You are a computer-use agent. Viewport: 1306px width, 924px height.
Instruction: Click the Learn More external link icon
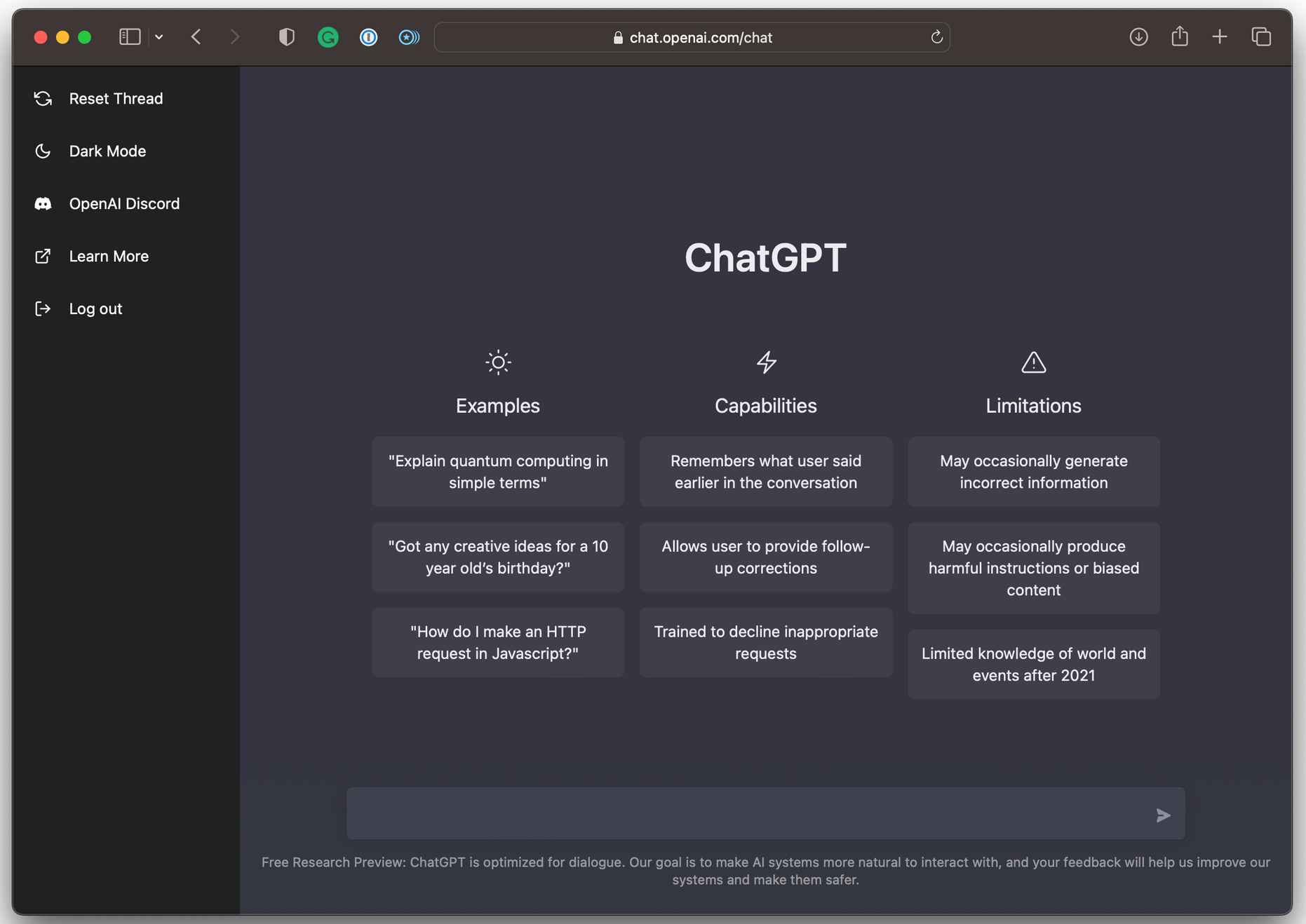43,257
